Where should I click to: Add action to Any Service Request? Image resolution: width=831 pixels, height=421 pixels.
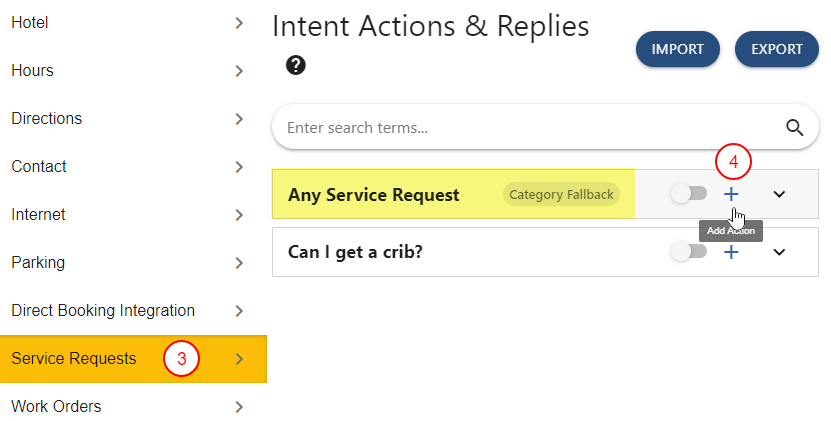tap(731, 194)
